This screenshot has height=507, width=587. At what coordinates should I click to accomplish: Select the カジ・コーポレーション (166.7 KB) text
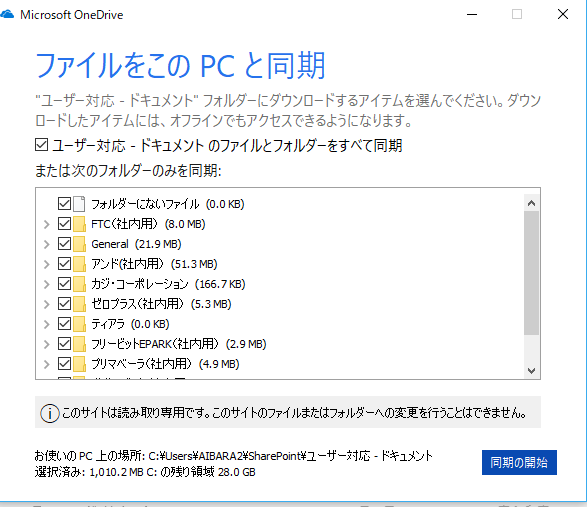coord(168,284)
